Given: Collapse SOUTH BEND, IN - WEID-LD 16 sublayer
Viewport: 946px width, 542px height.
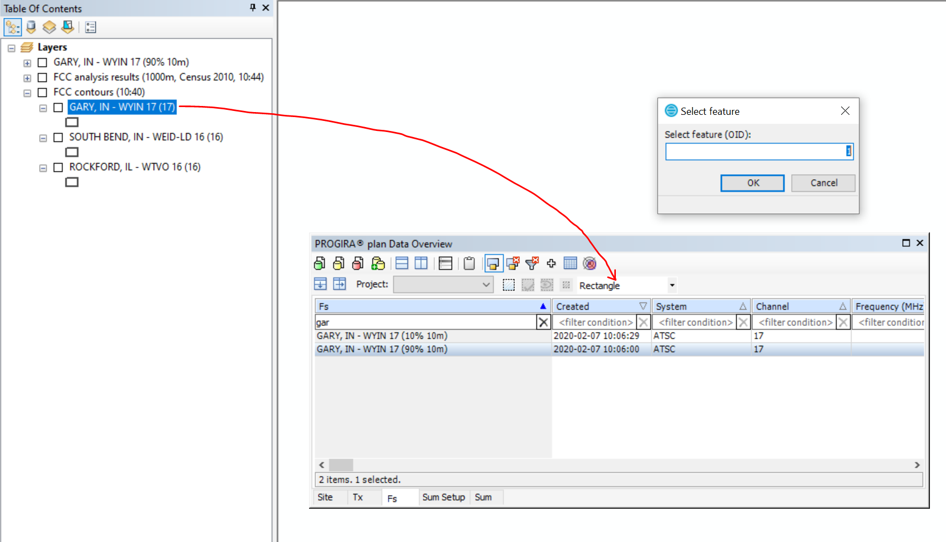Looking at the screenshot, I should pos(43,138).
